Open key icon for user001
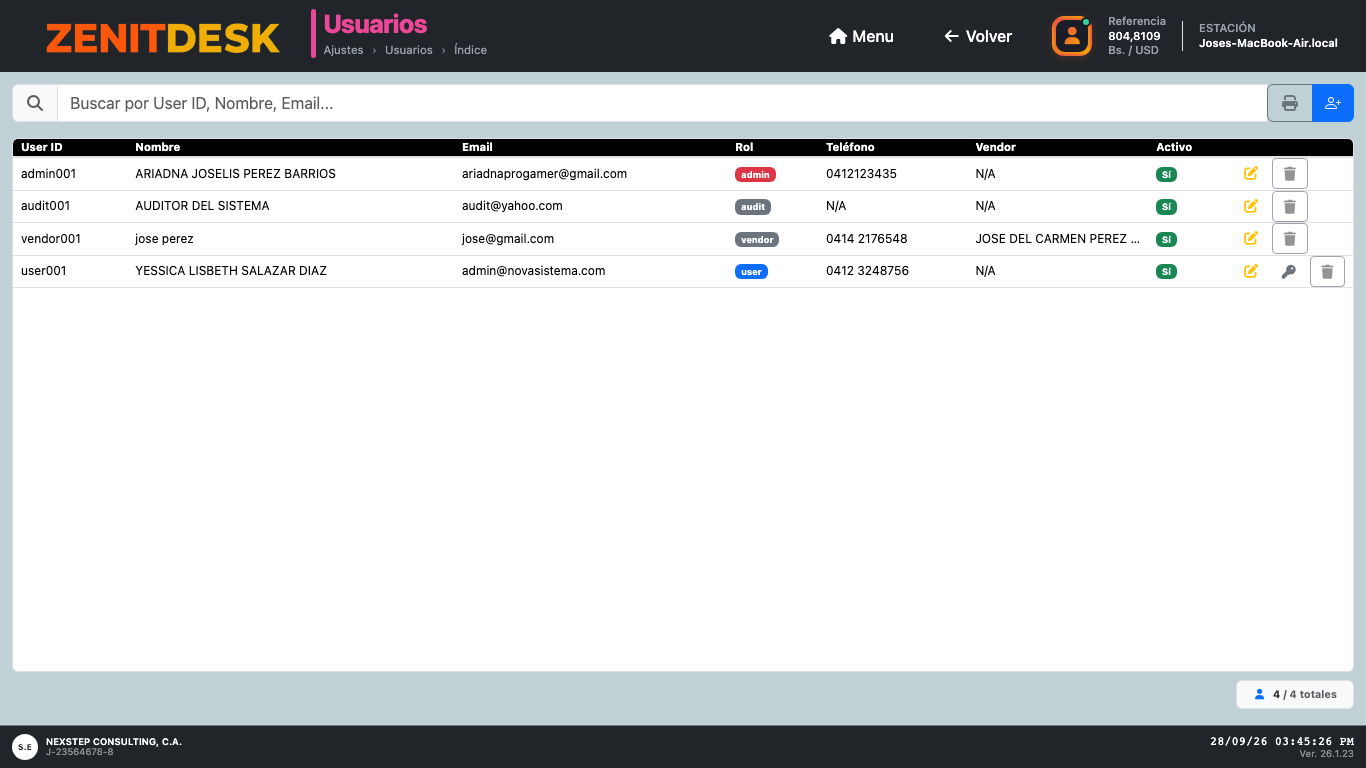The height and width of the screenshot is (768, 1366). pos(1288,271)
